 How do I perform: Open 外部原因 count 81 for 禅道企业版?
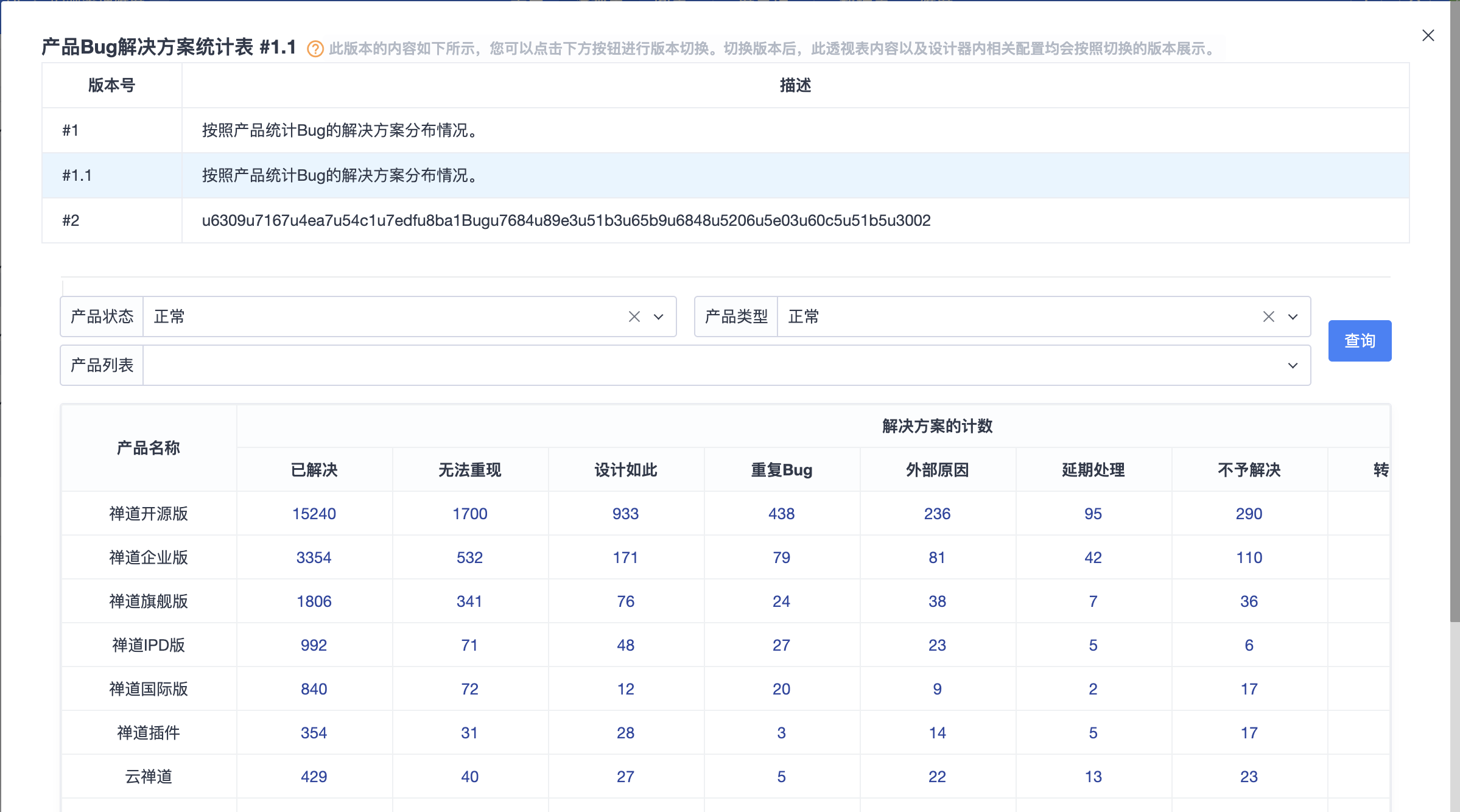938,558
